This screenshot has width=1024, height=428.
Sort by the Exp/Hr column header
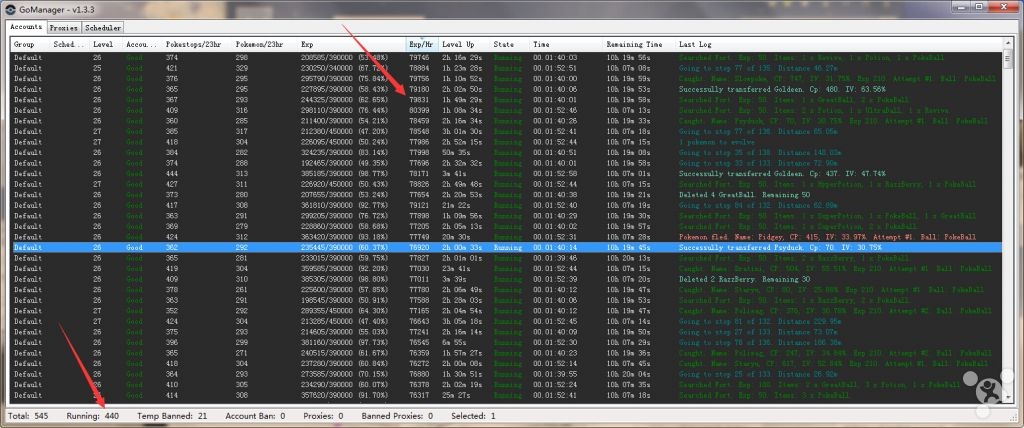coord(421,45)
